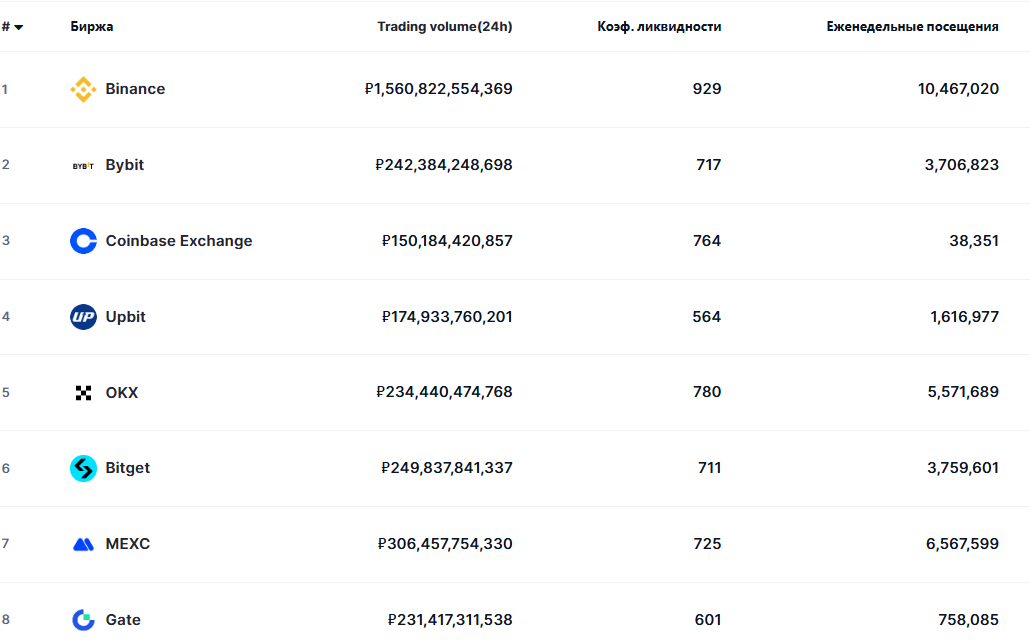Click the OKX logo icon
The image size is (1030, 643).
[x=83, y=393]
